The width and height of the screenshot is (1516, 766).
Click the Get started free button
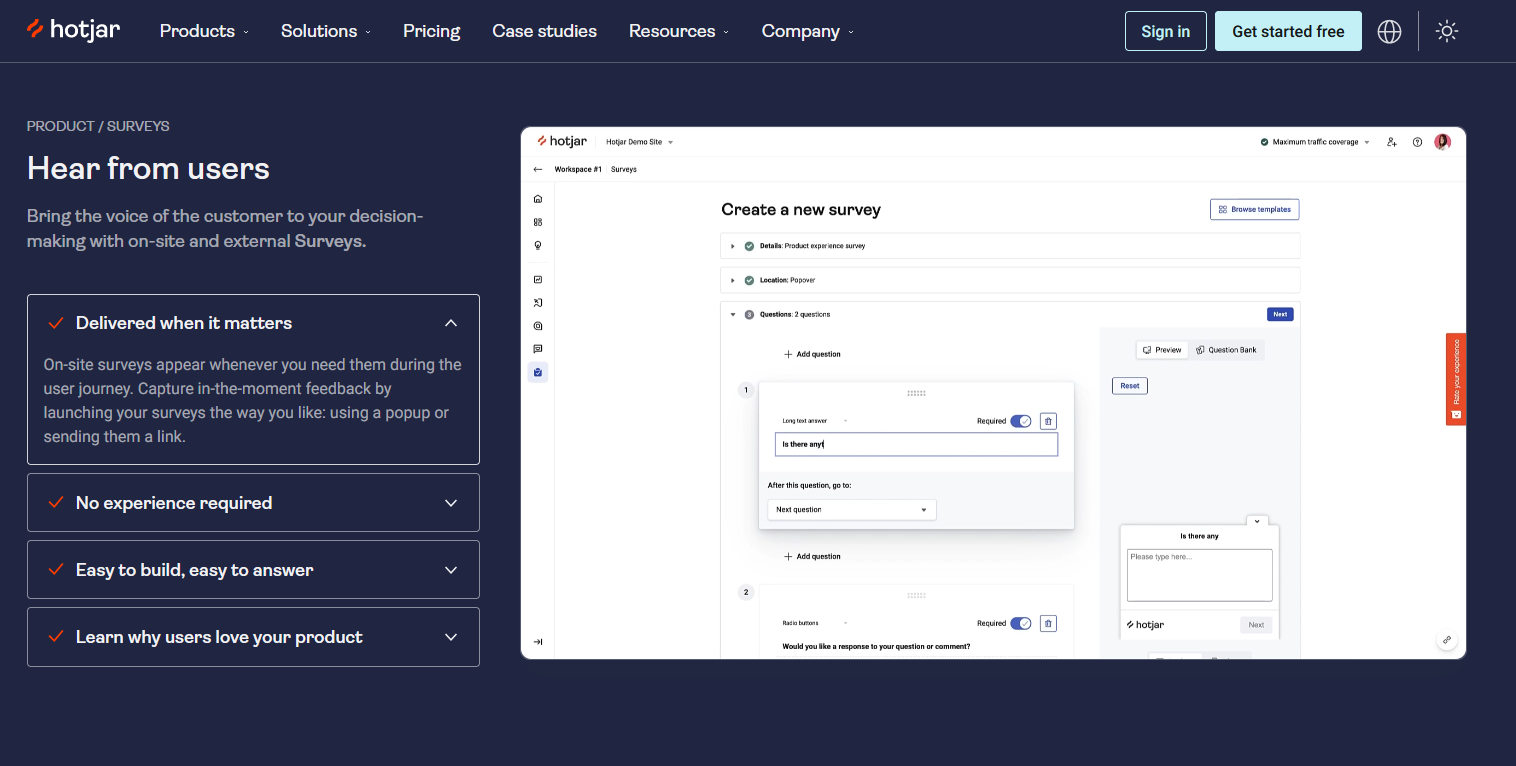(1288, 31)
